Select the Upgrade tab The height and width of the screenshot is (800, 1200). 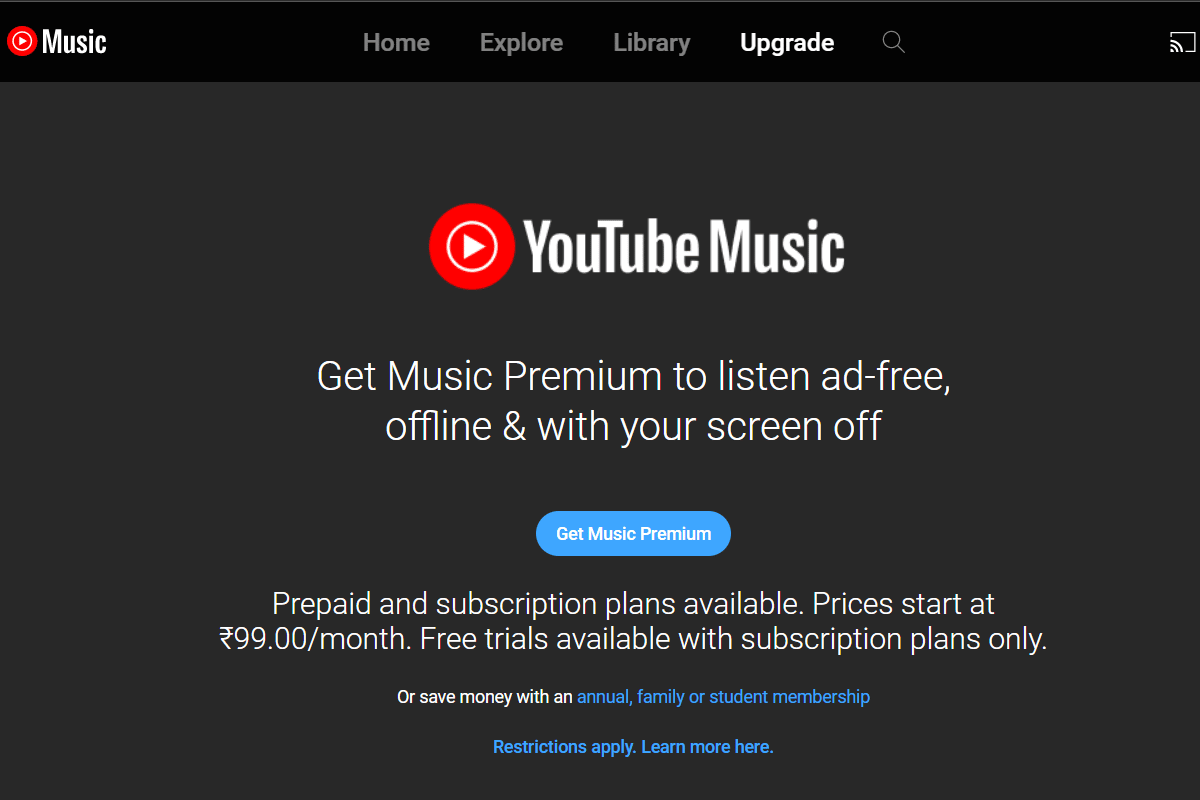coord(787,43)
